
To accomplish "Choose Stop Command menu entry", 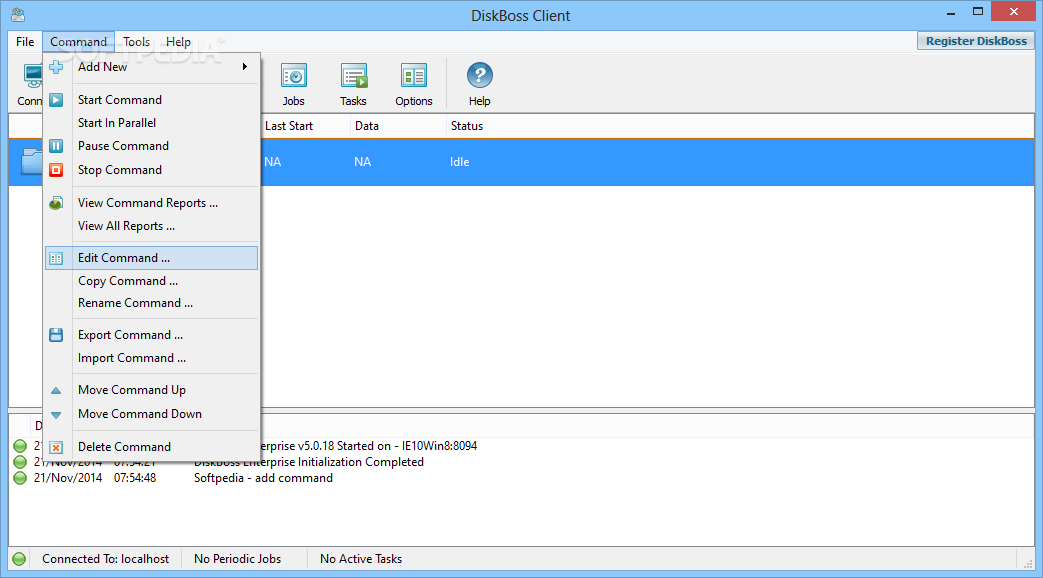I will (x=152, y=170).
